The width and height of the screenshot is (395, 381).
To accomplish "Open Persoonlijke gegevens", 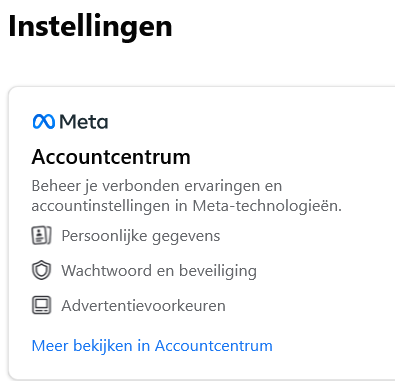I will pyautogui.click(x=141, y=236).
